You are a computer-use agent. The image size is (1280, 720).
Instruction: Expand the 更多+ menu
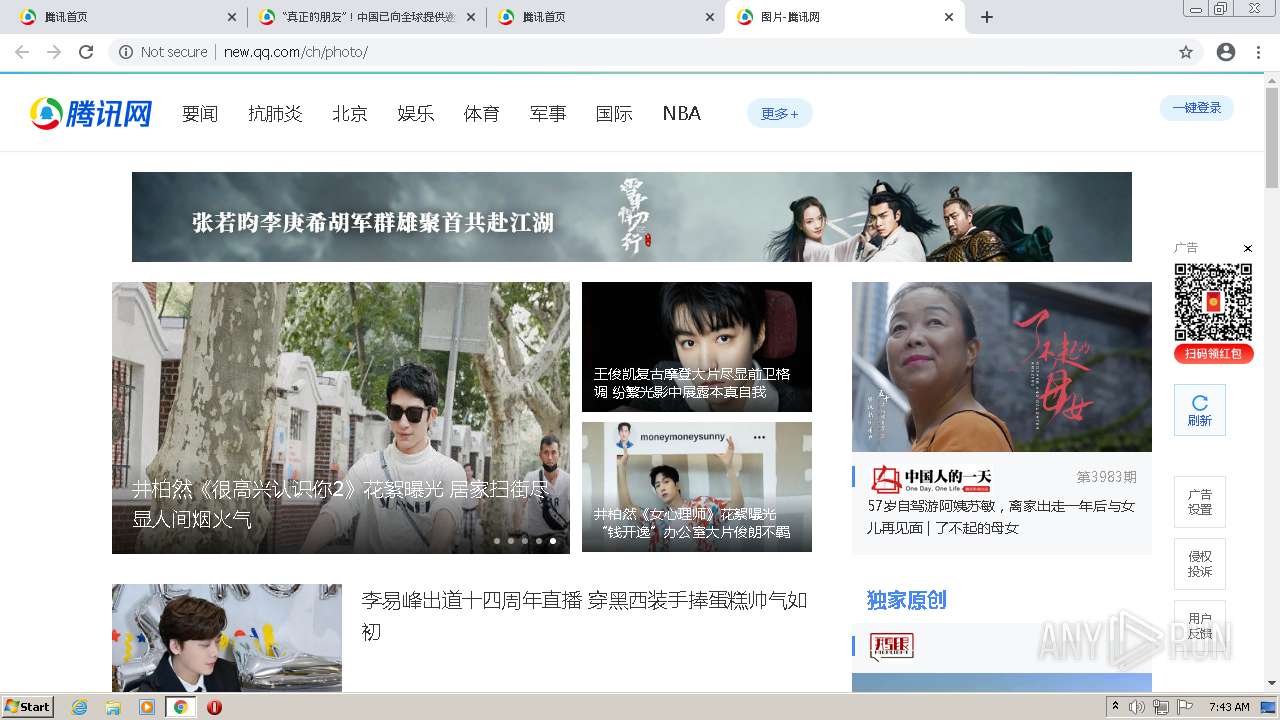coord(780,113)
